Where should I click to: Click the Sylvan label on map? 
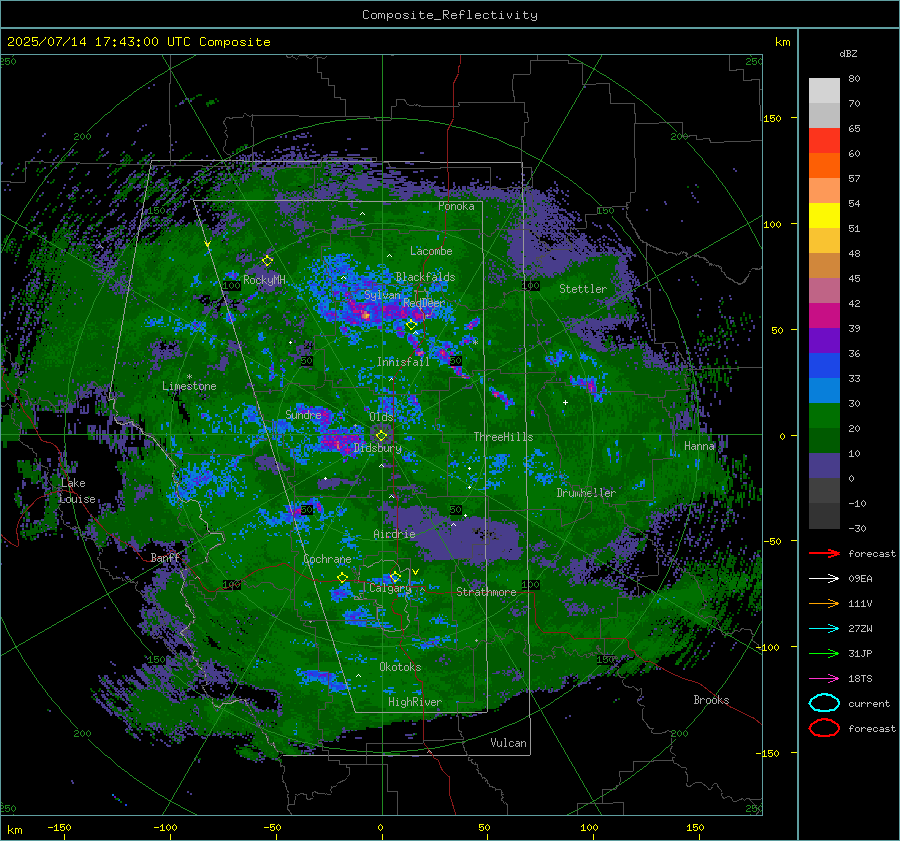382,295
